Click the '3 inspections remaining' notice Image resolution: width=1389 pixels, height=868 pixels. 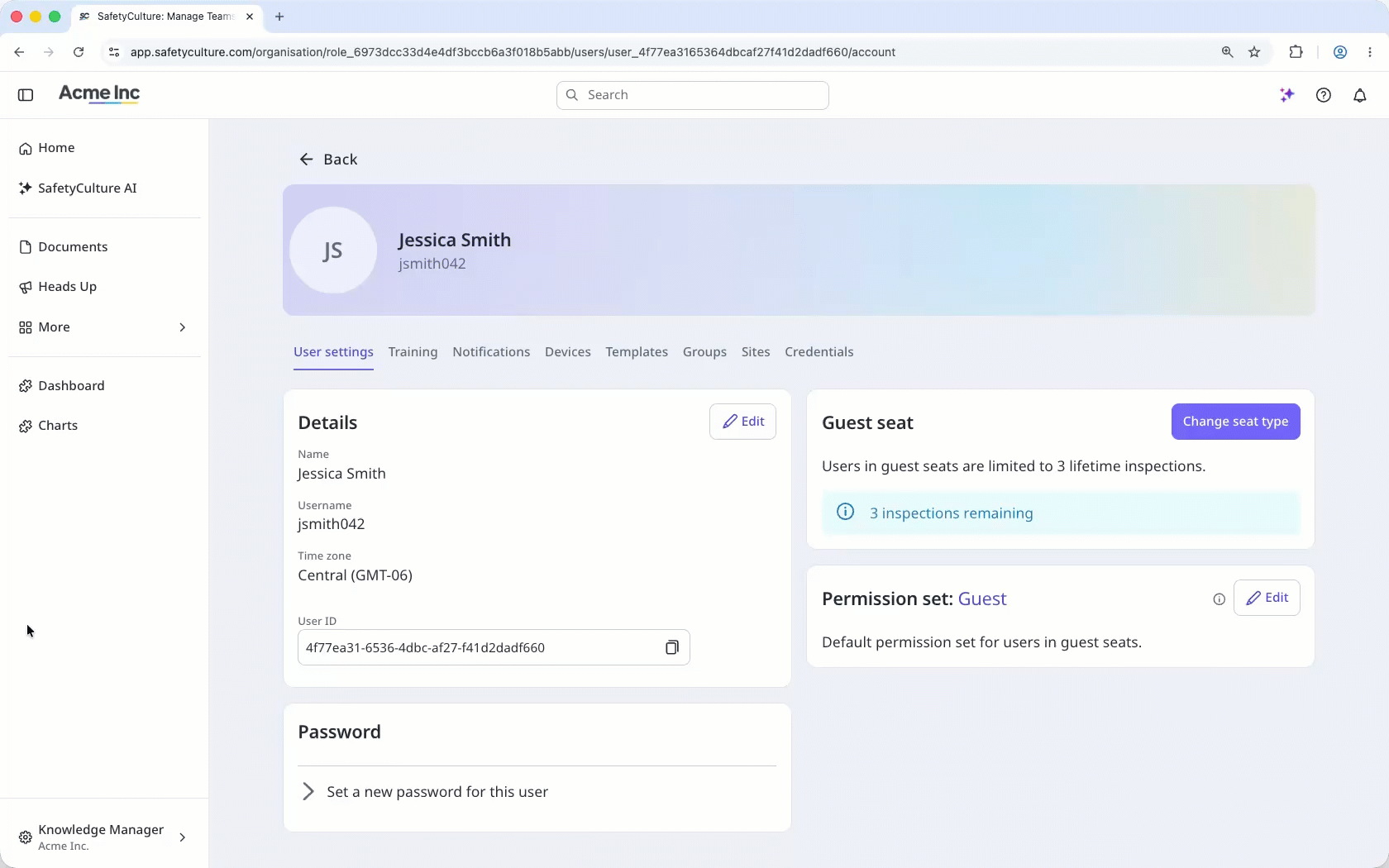tap(1061, 513)
